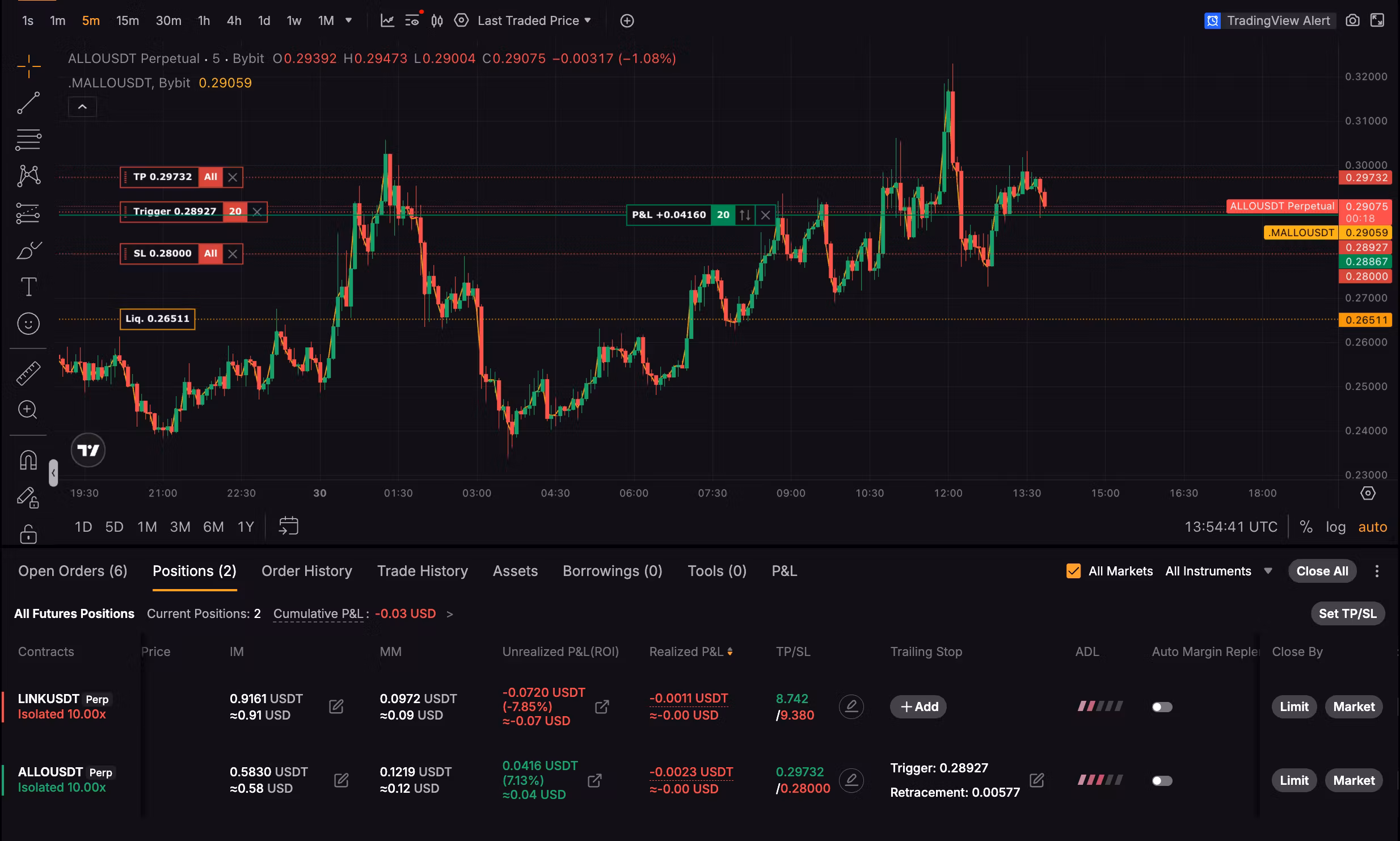Cancel the TP 0.29732 order line
Image resolution: width=1400 pixels, height=841 pixels.
(x=233, y=177)
